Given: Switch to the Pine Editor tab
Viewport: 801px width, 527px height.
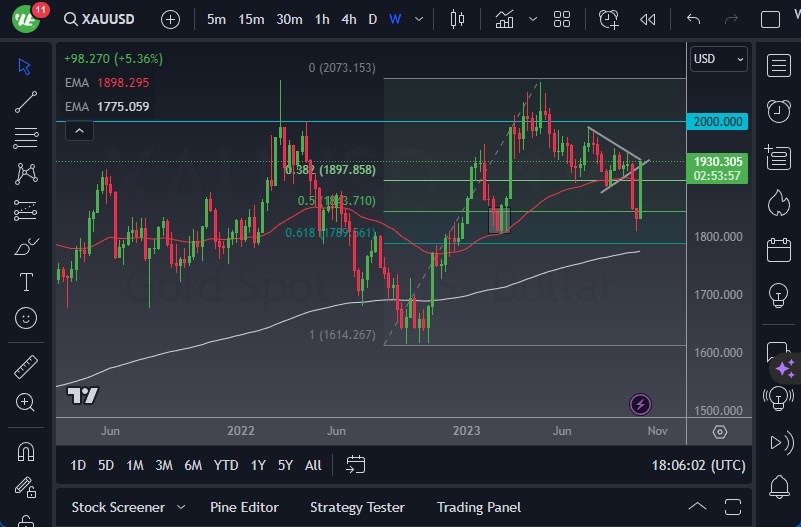Looking at the screenshot, I should pyautogui.click(x=244, y=507).
